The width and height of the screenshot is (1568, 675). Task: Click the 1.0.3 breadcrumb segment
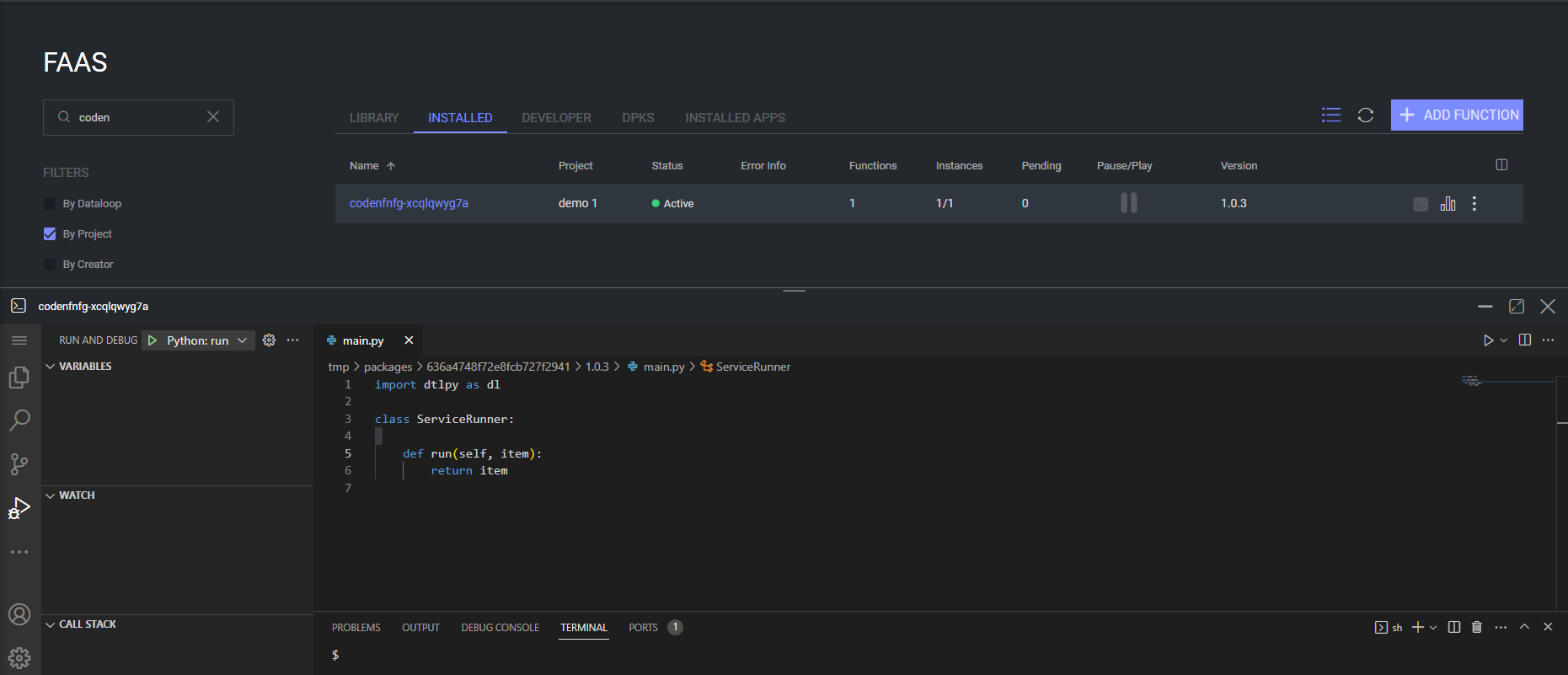coord(597,367)
